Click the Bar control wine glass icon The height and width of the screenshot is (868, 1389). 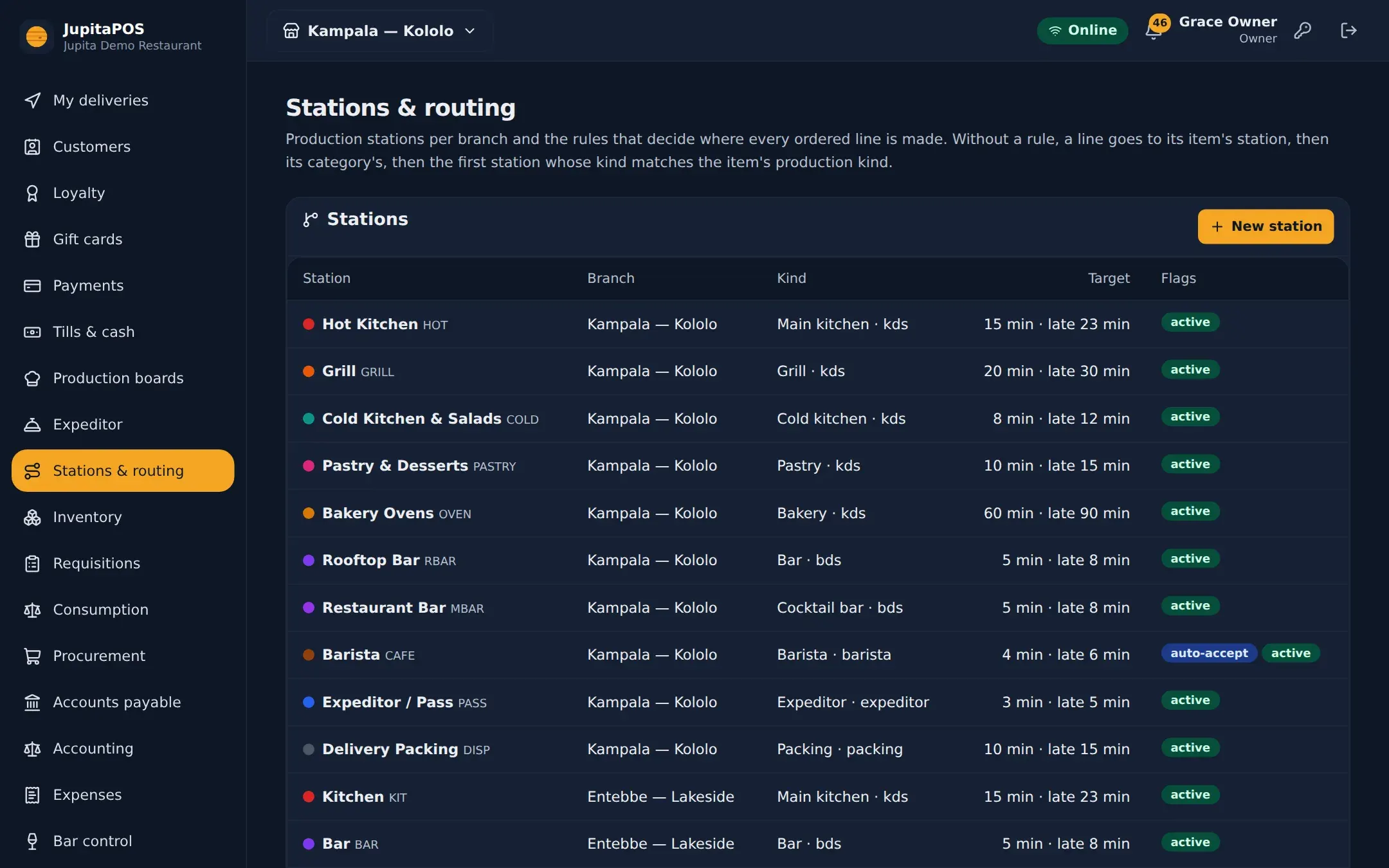click(32, 841)
